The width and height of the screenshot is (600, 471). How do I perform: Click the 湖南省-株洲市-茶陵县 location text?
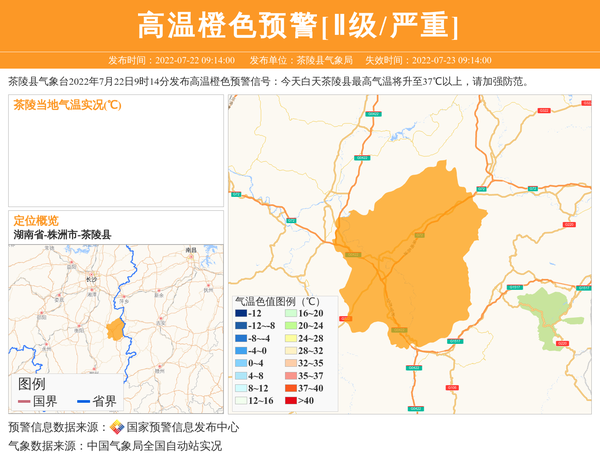pyautogui.click(x=62, y=234)
